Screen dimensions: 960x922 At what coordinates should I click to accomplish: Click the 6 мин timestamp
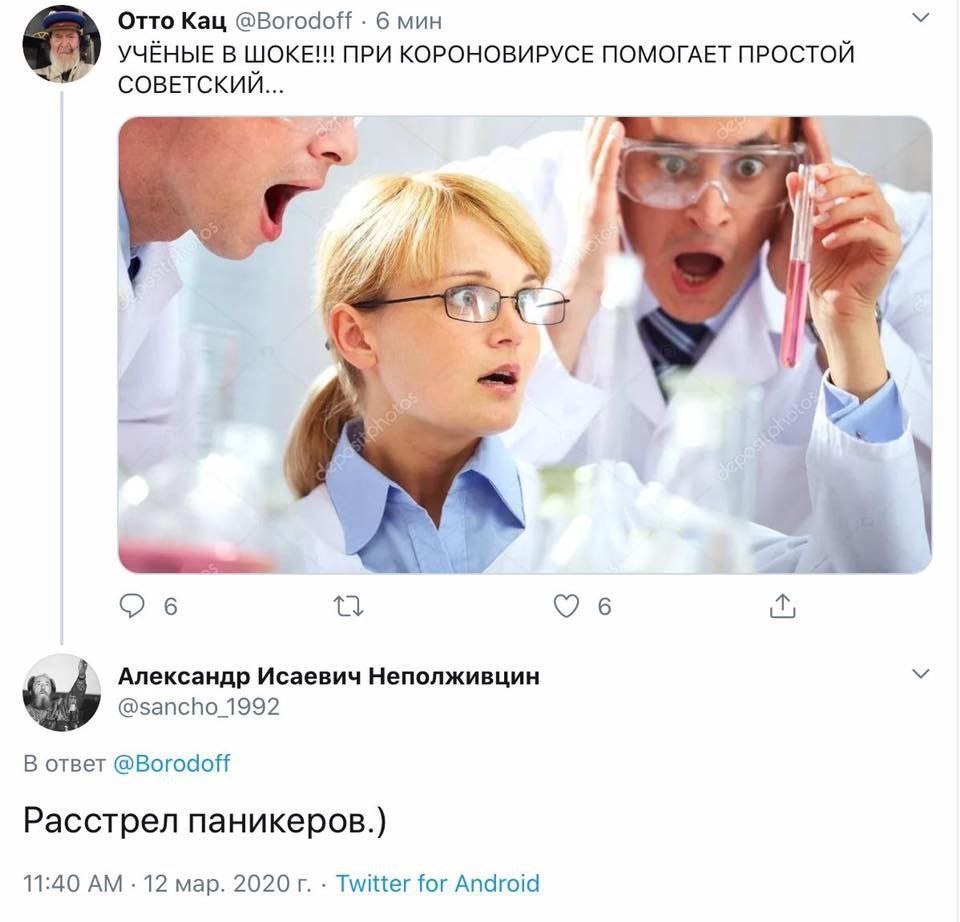408,21
